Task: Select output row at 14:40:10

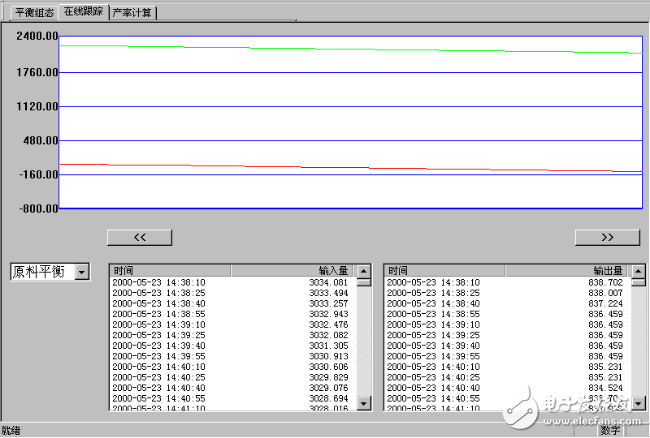Action: (x=505, y=366)
